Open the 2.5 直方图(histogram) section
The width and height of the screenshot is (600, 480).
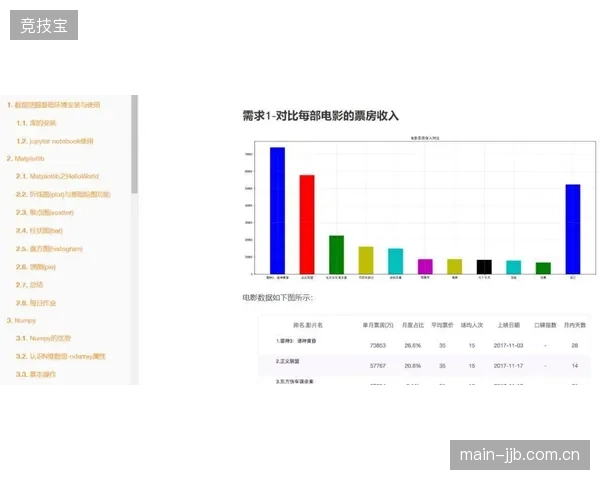click(49, 249)
